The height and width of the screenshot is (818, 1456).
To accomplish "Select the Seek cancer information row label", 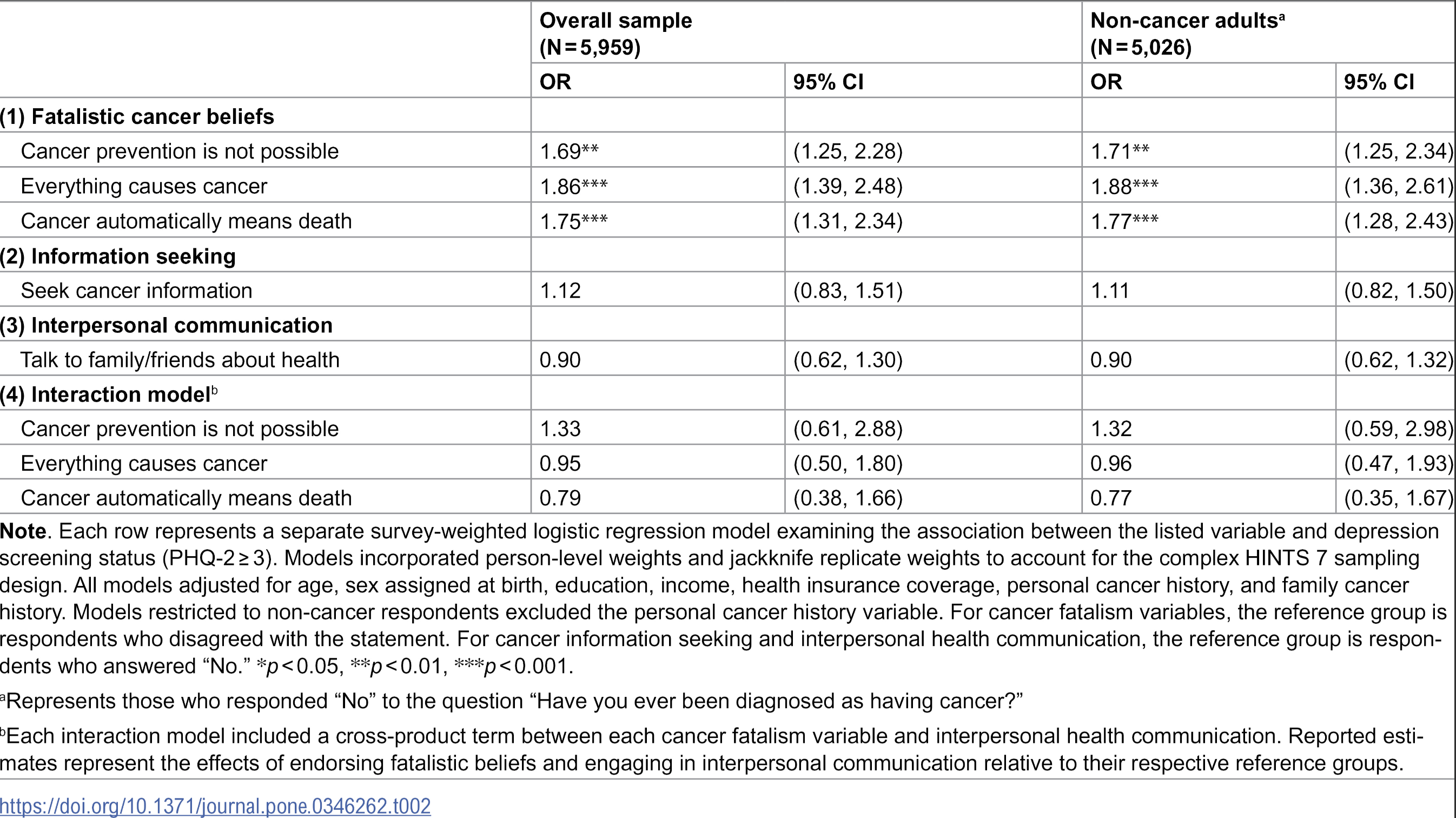I will 137,291.
